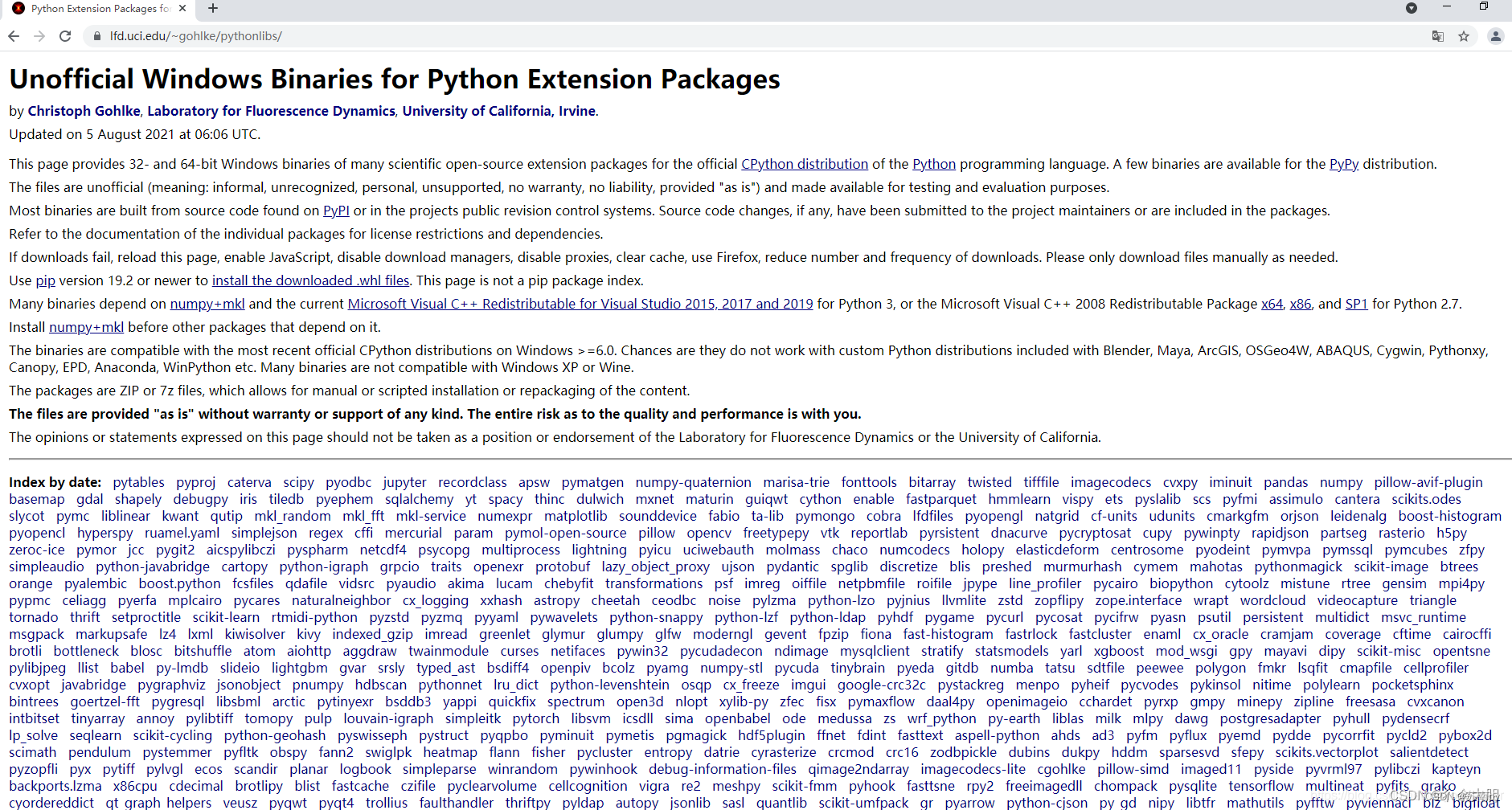The width and height of the screenshot is (1512, 810).
Task: Open new tab with plus button
Action: [x=213, y=8]
